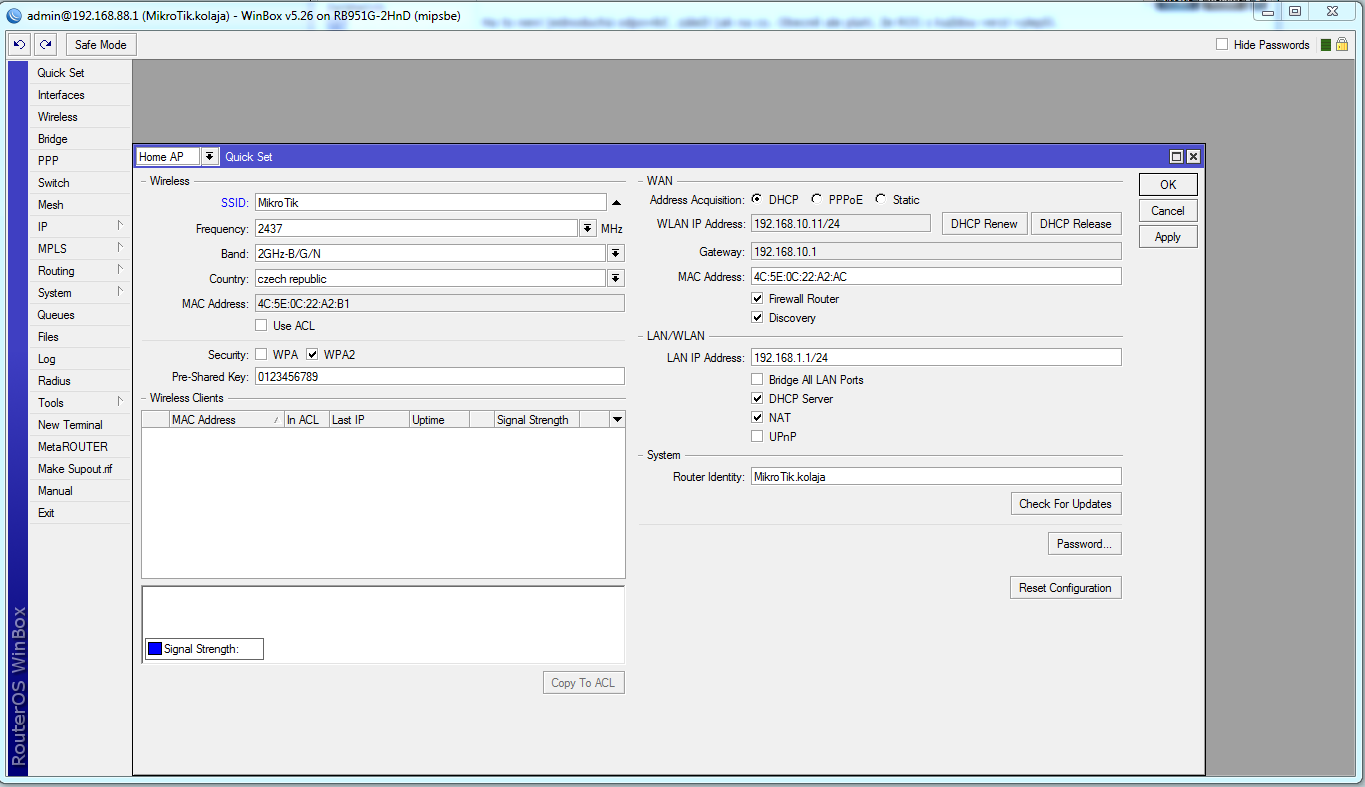
Task: Close the Quick Set inner window
Action: [1193, 157]
